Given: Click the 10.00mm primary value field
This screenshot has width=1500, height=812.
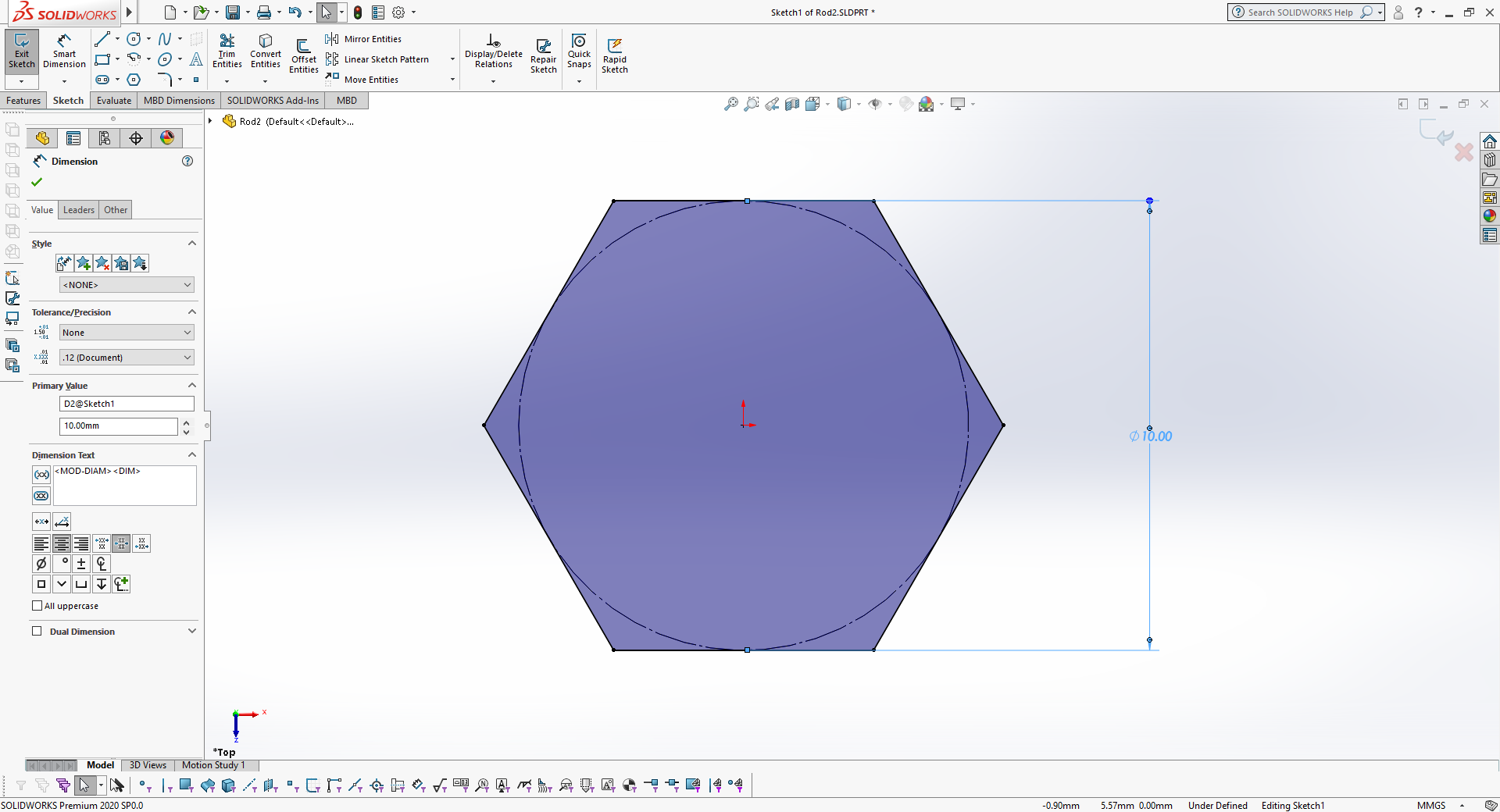Looking at the screenshot, I should (119, 426).
